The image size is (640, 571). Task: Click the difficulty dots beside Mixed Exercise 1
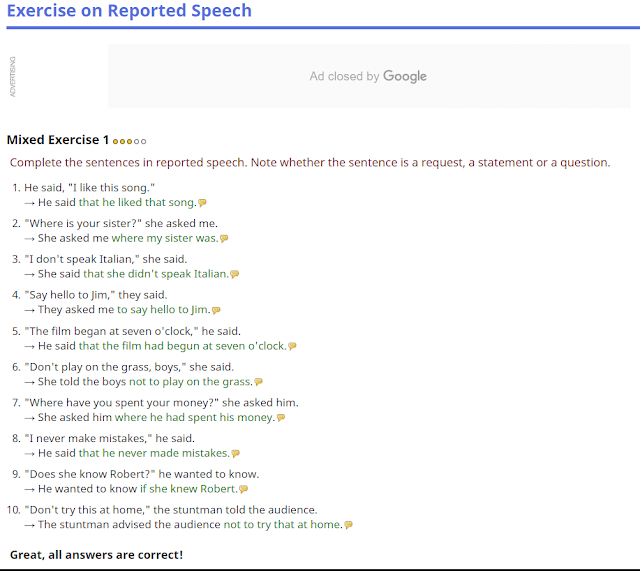[129, 141]
